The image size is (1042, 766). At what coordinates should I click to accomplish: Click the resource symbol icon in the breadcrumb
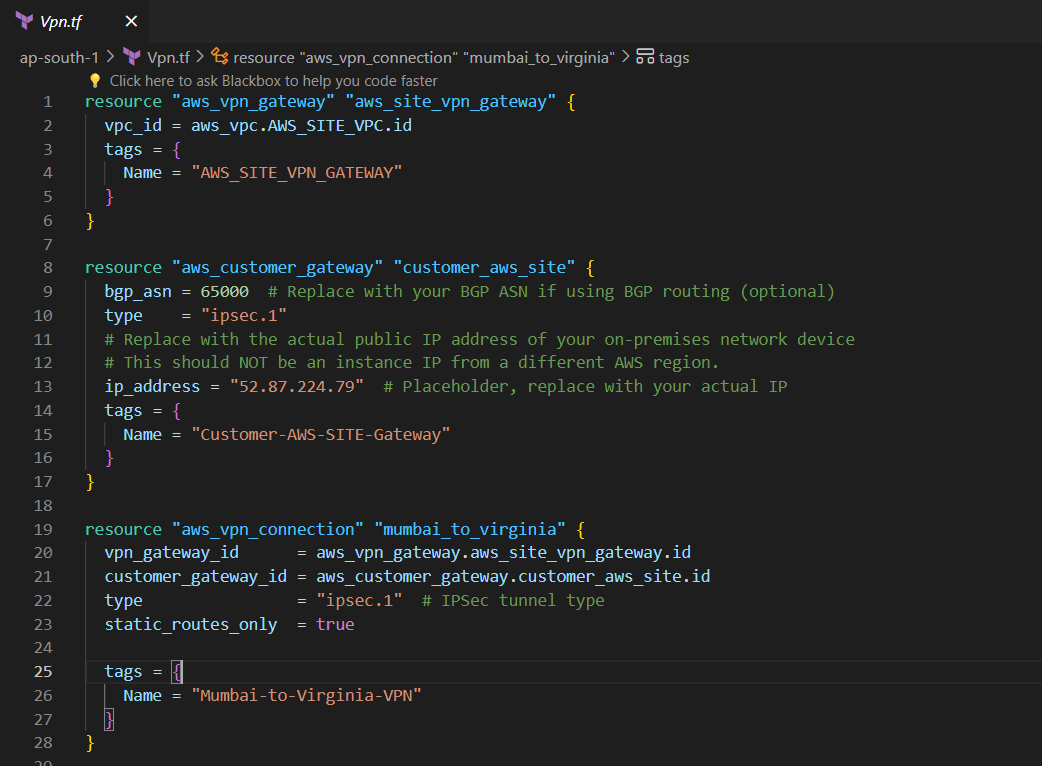point(219,57)
